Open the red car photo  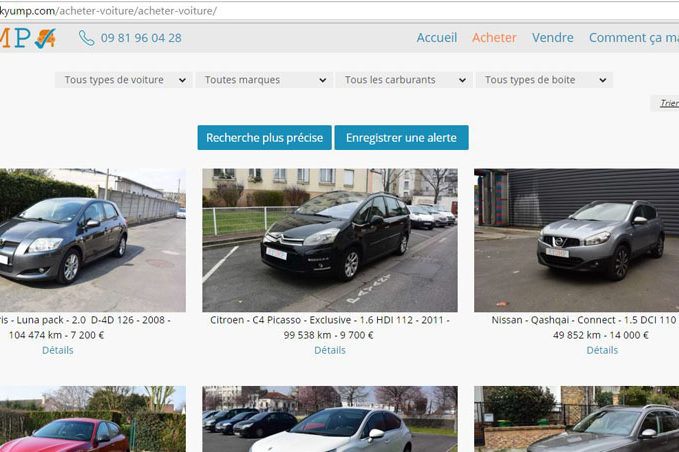click(x=93, y=419)
